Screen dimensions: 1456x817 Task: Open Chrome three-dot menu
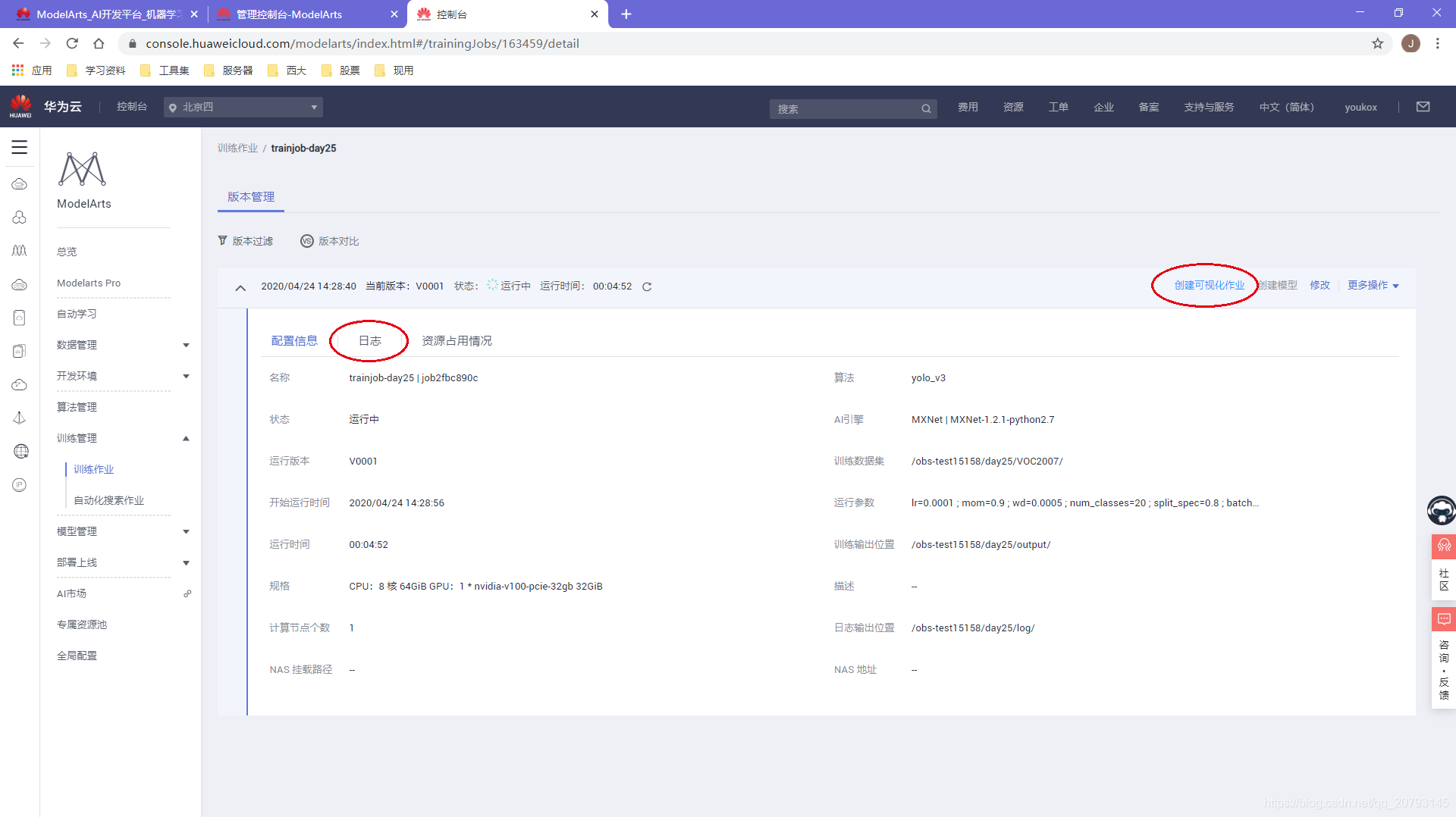point(1438,43)
